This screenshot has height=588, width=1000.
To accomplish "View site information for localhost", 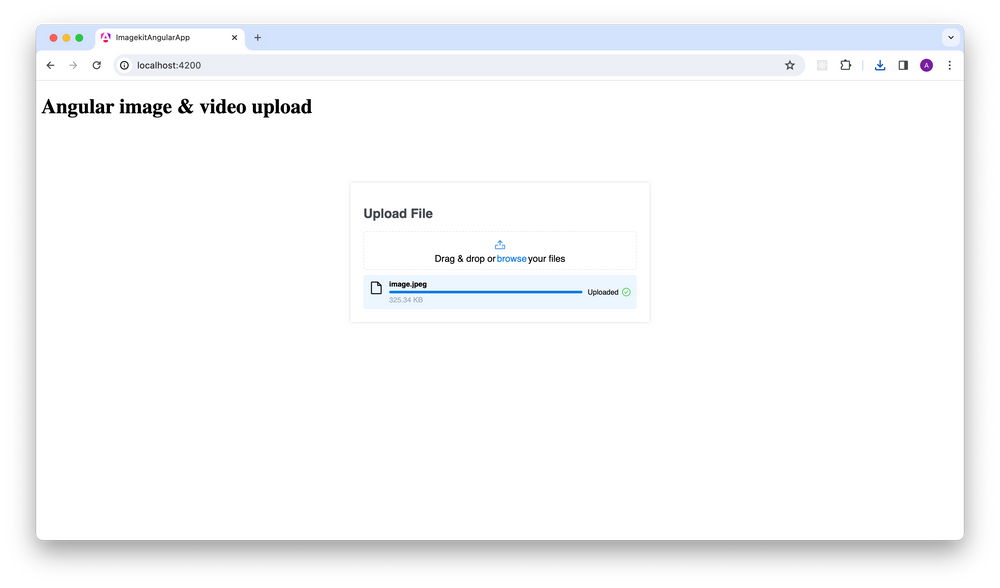I will (x=125, y=65).
